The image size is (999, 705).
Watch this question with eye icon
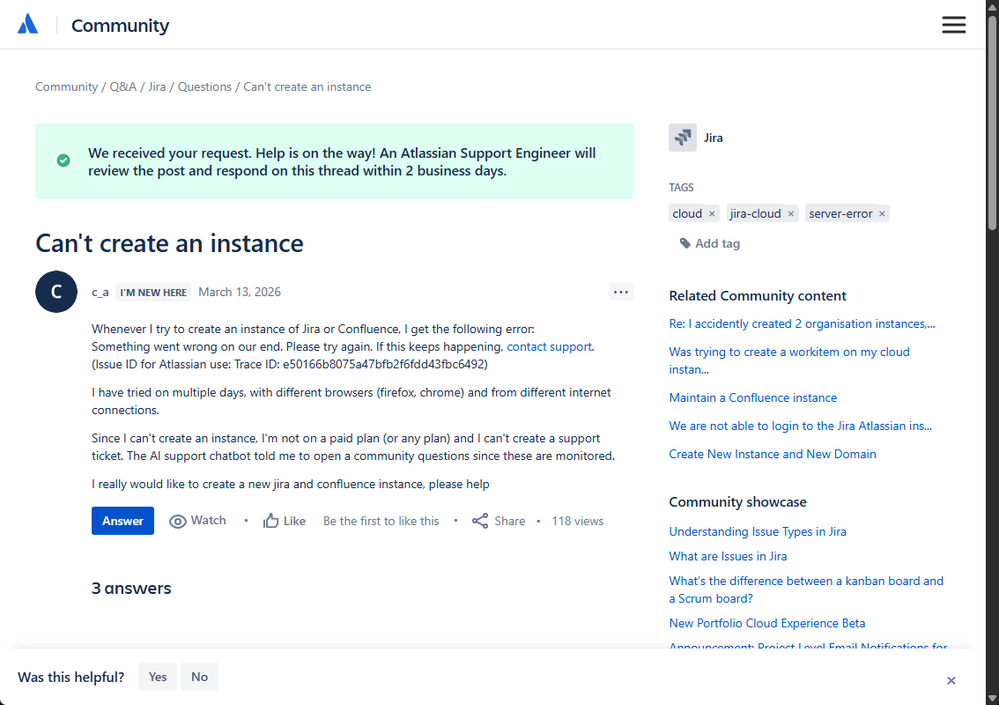(x=198, y=521)
